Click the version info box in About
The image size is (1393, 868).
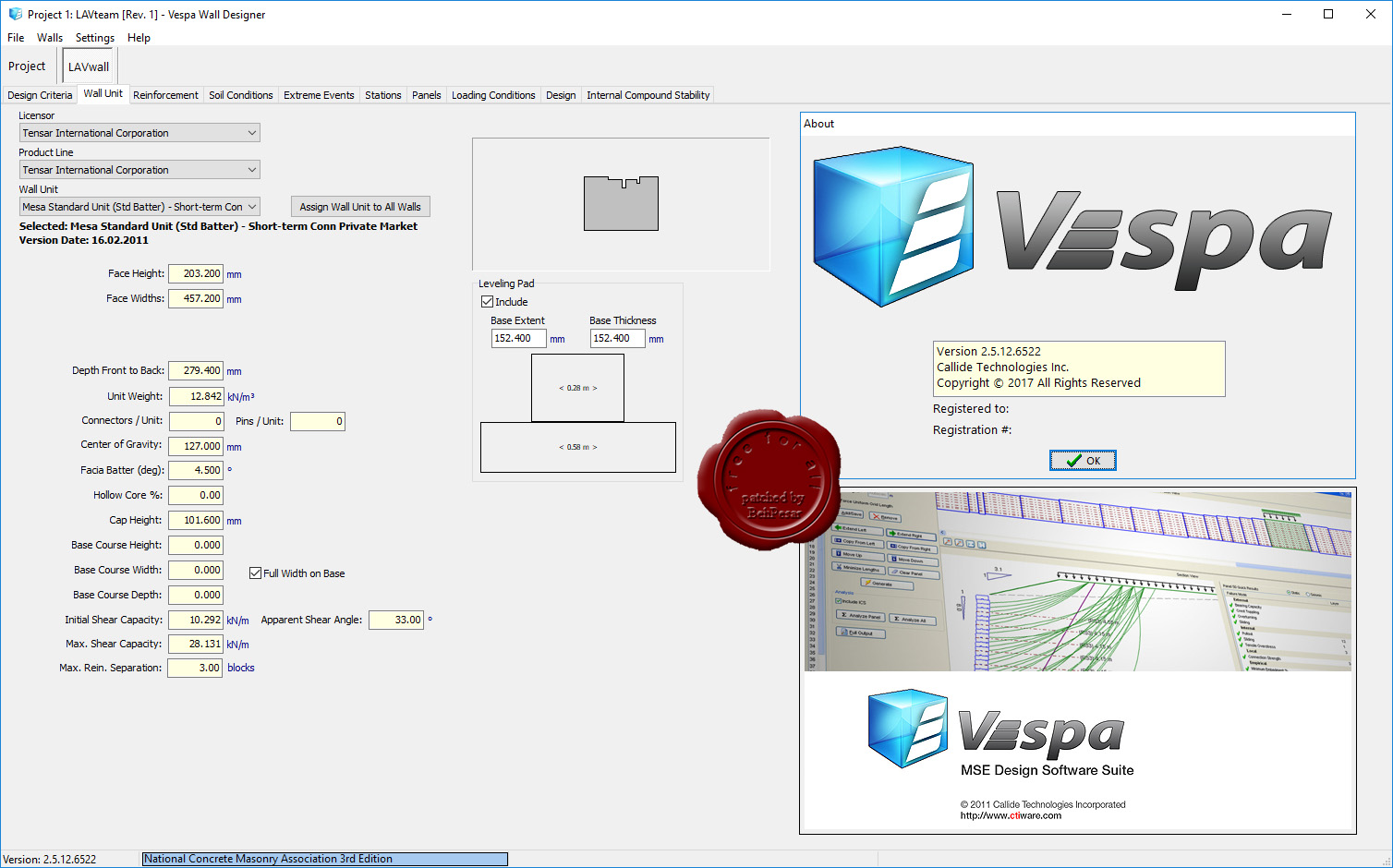(1079, 368)
